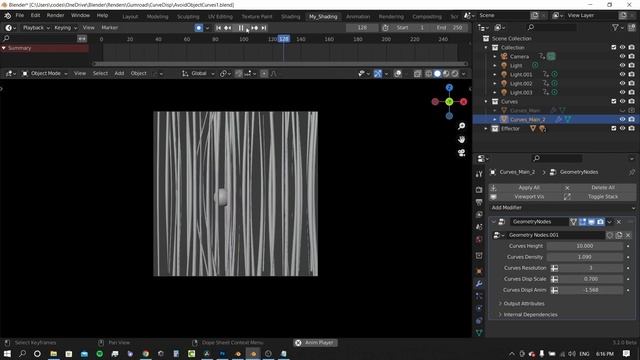Open the Window menu

(x=80, y=15)
